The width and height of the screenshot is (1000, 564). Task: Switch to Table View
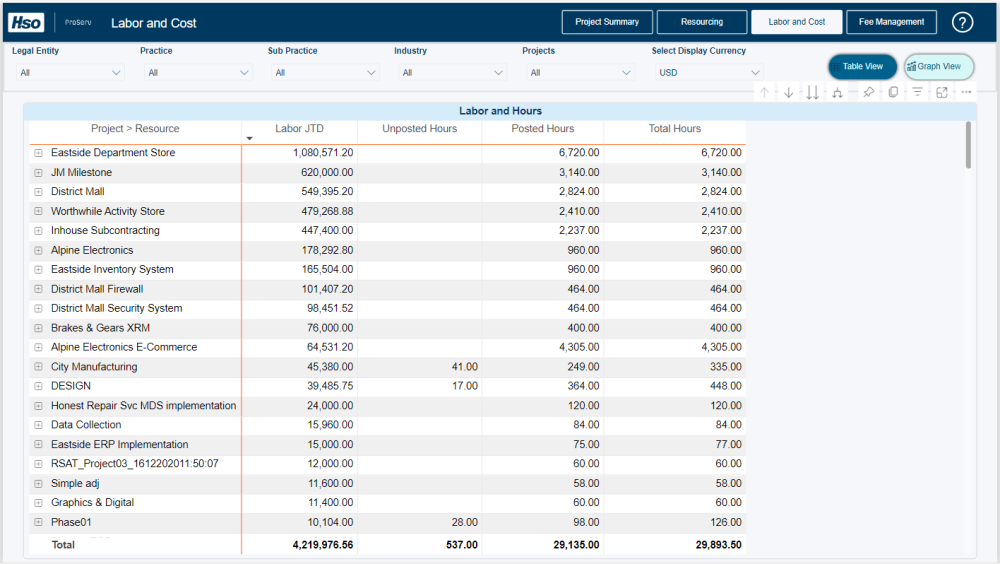[862, 67]
